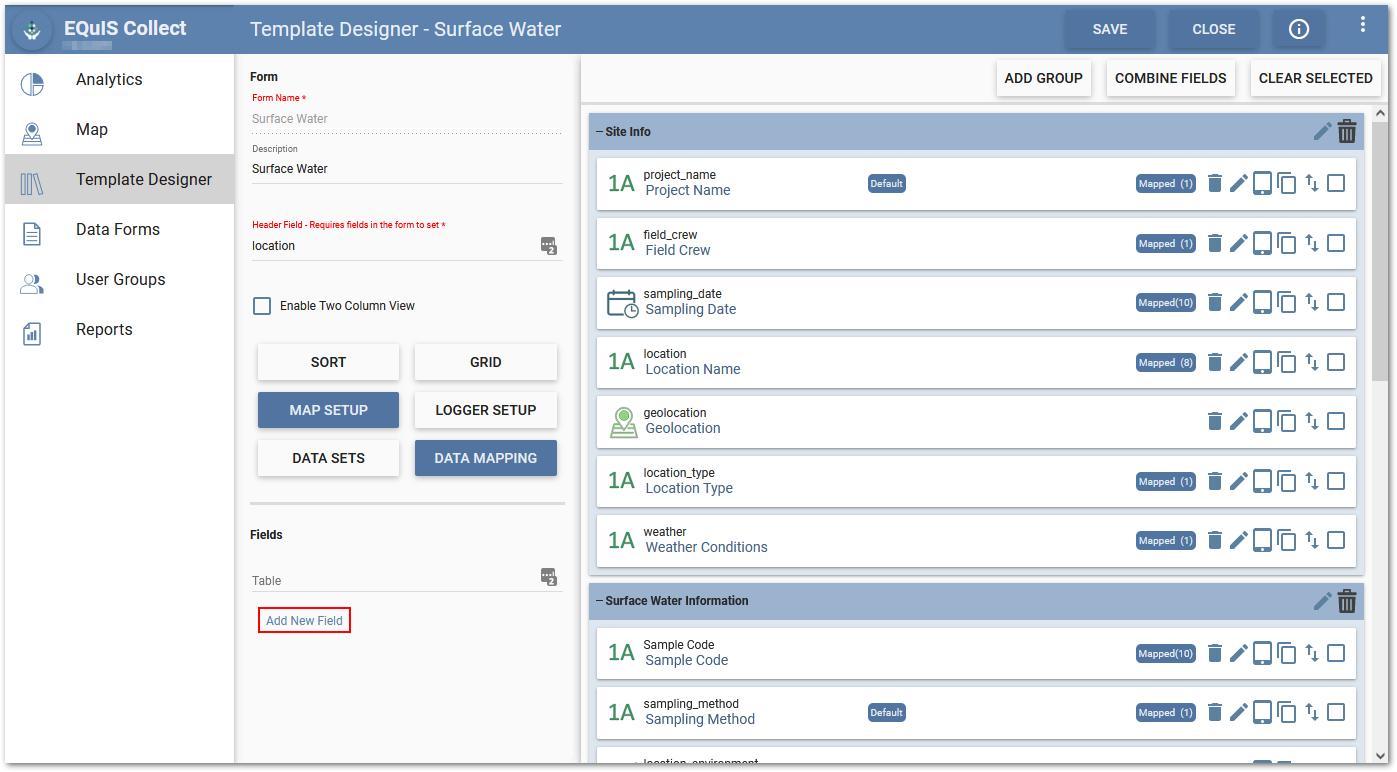Open Reports in the sidebar
This screenshot has height=772, width=1397.
pyautogui.click(x=119, y=330)
